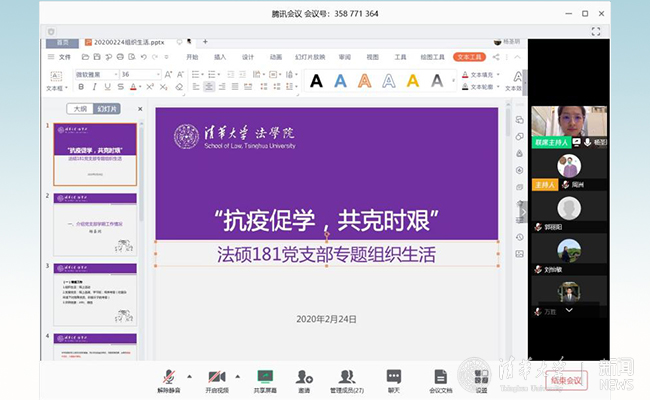The height and width of the screenshot is (400, 650).
Task: Expand the camera options arrow
Action: [236, 375]
